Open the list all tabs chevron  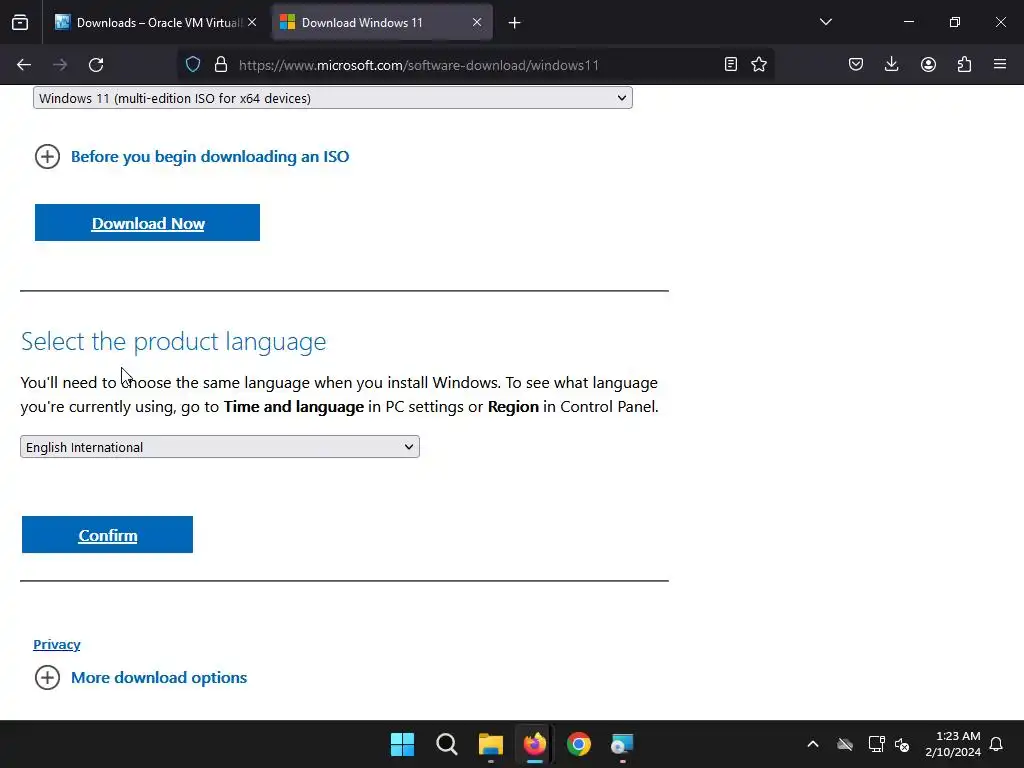825,23
